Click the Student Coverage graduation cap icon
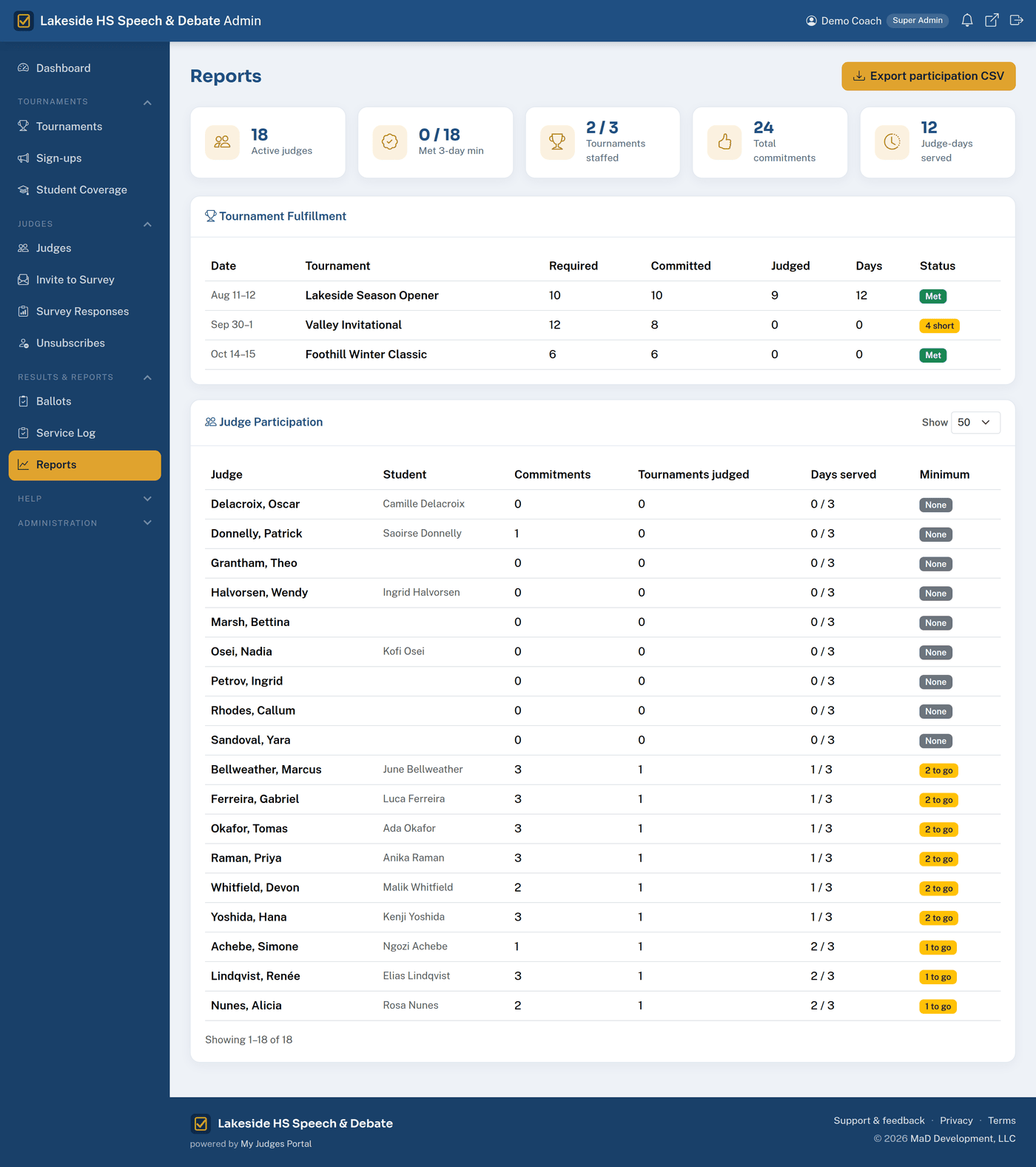1036x1167 pixels. [x=24, y=190]
